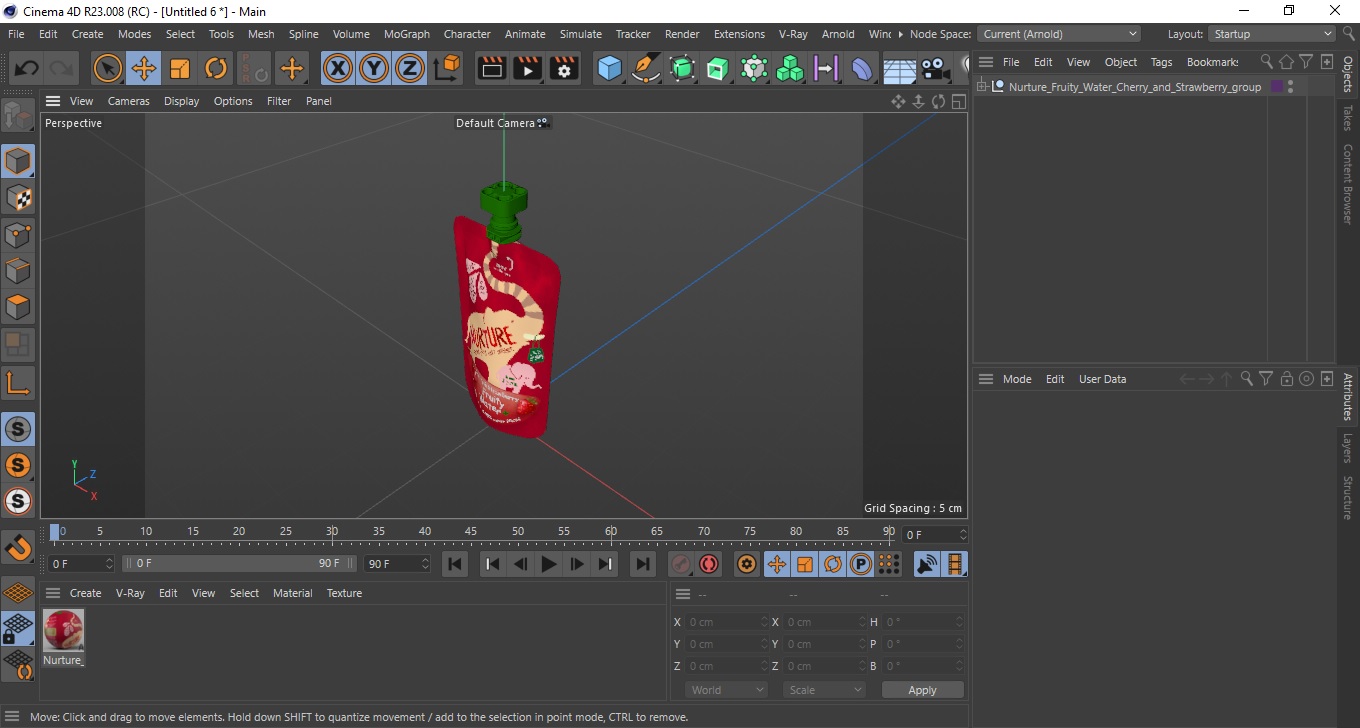Viewport: 1360px width, 728px height.
Task: Click Render View clapperboard icon
Action: click(x=492, y=69)
